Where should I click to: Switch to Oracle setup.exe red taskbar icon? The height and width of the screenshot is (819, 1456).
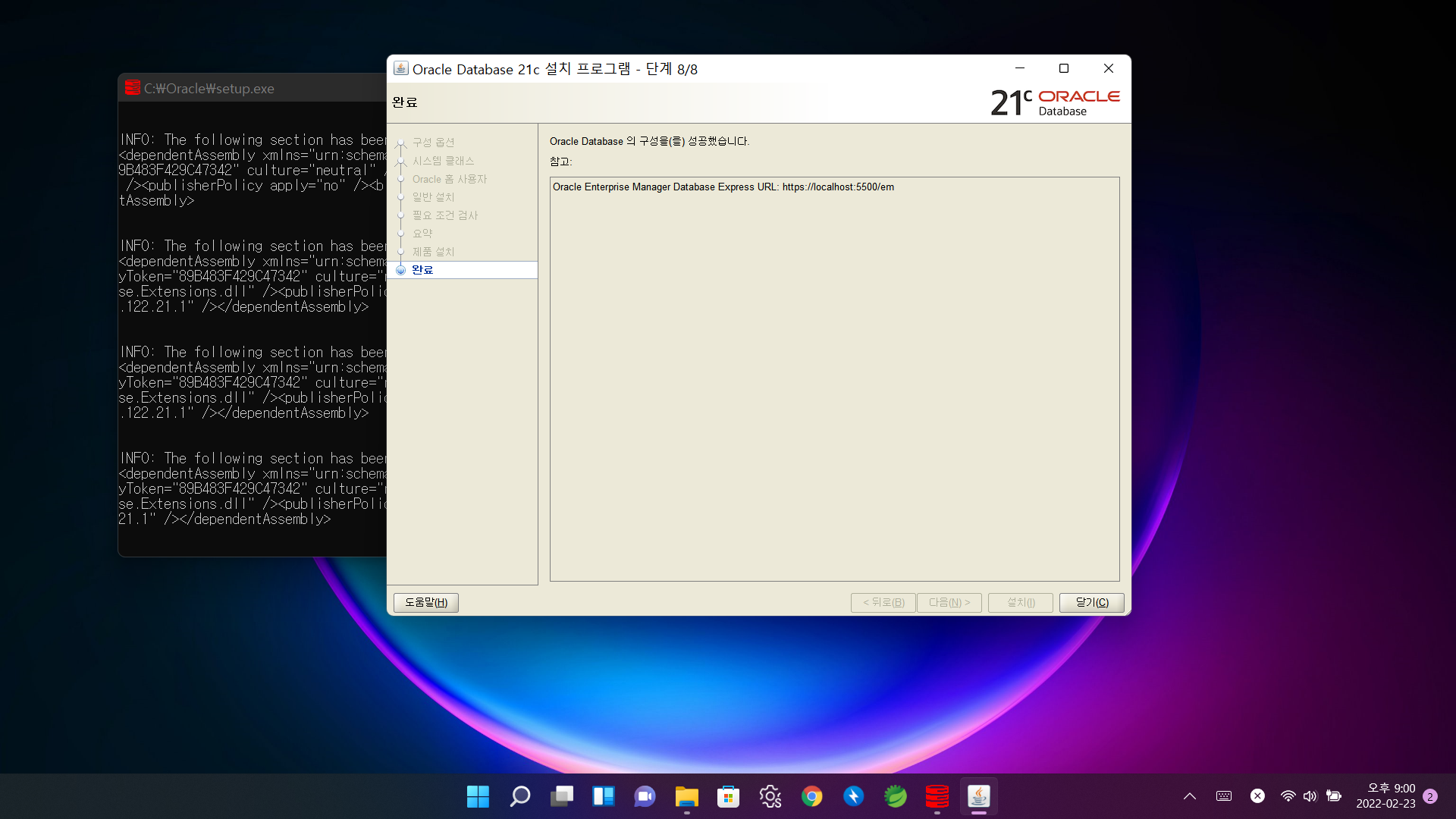point(937,796)
